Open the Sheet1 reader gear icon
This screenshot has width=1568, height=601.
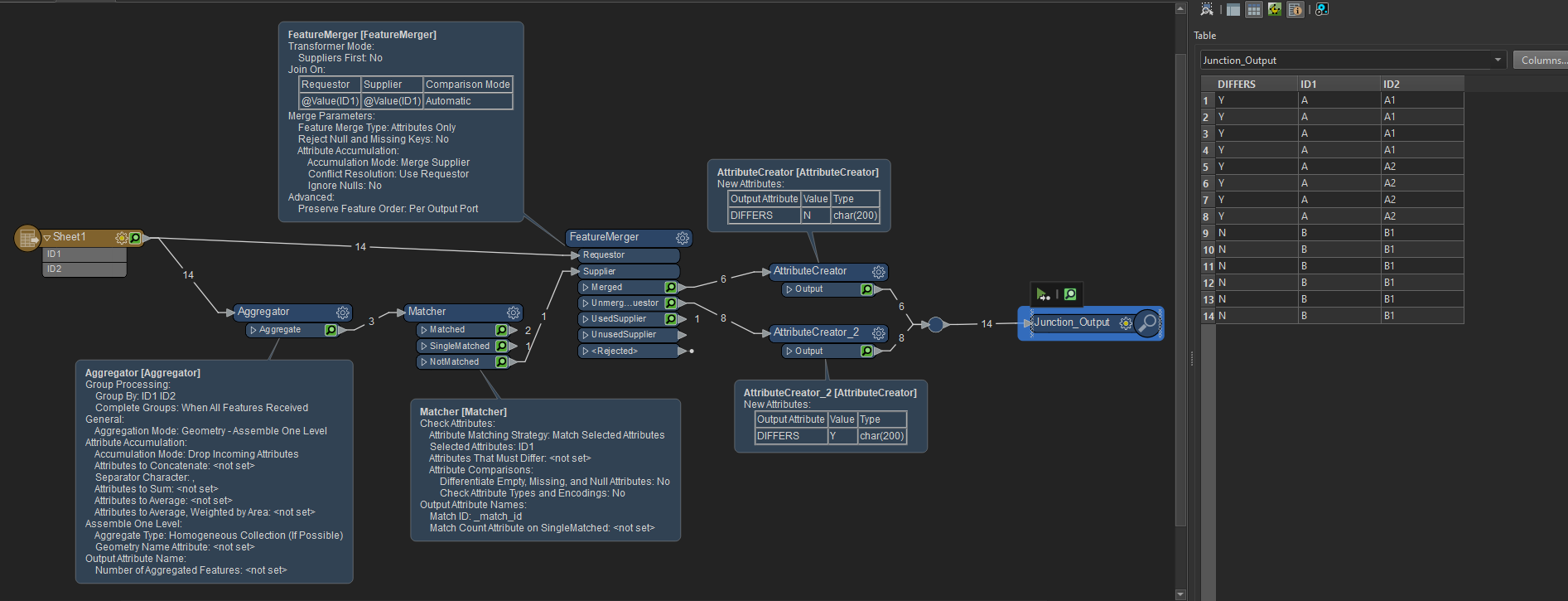point(122,238)
